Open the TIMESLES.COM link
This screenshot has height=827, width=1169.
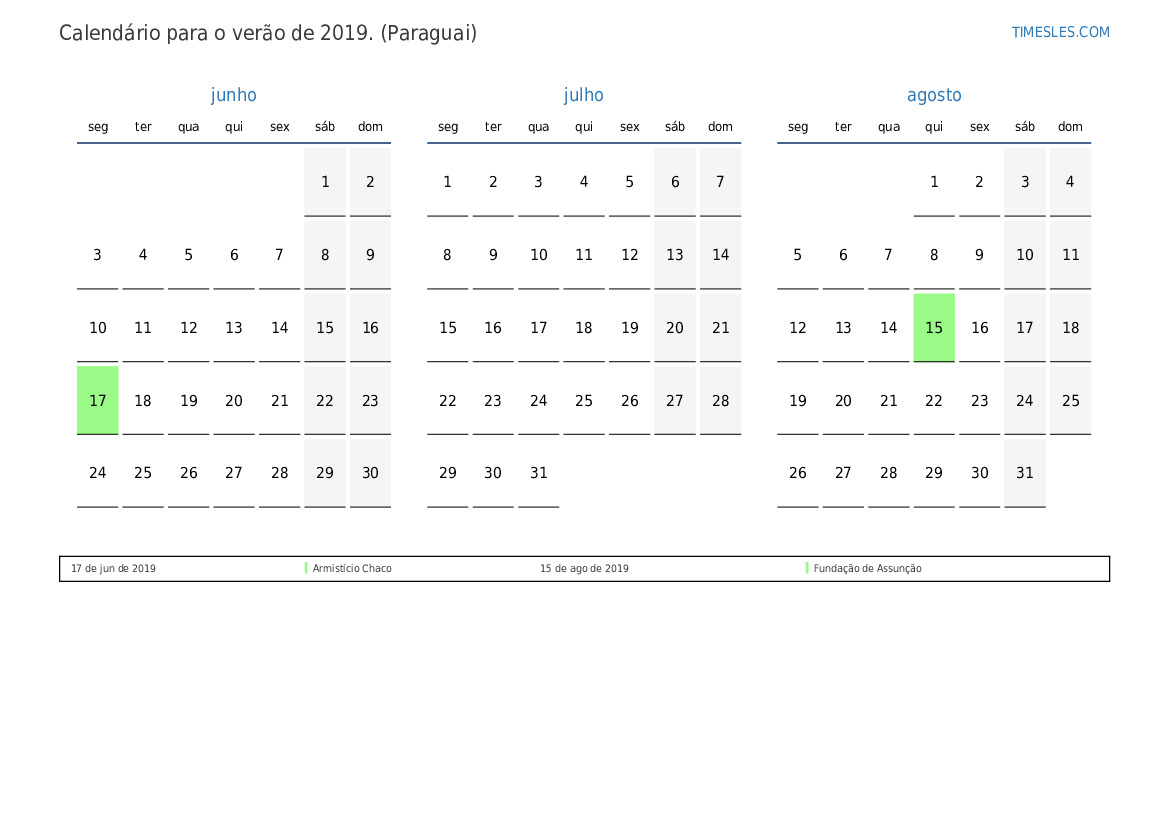click(1060, 32)
